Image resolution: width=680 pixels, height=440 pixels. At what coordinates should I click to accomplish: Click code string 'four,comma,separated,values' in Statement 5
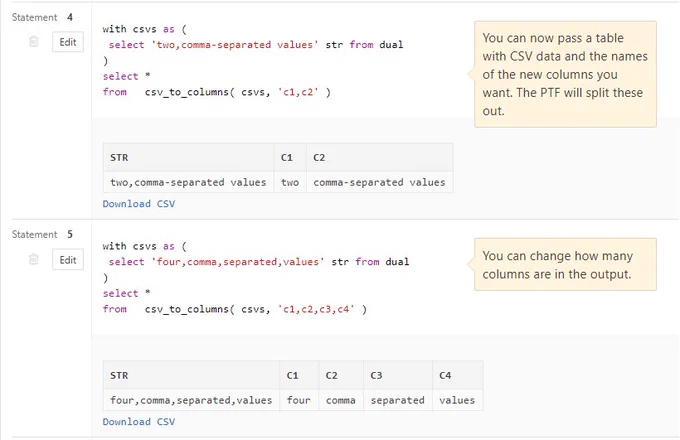pyautogui.click(x=238, y=262)
